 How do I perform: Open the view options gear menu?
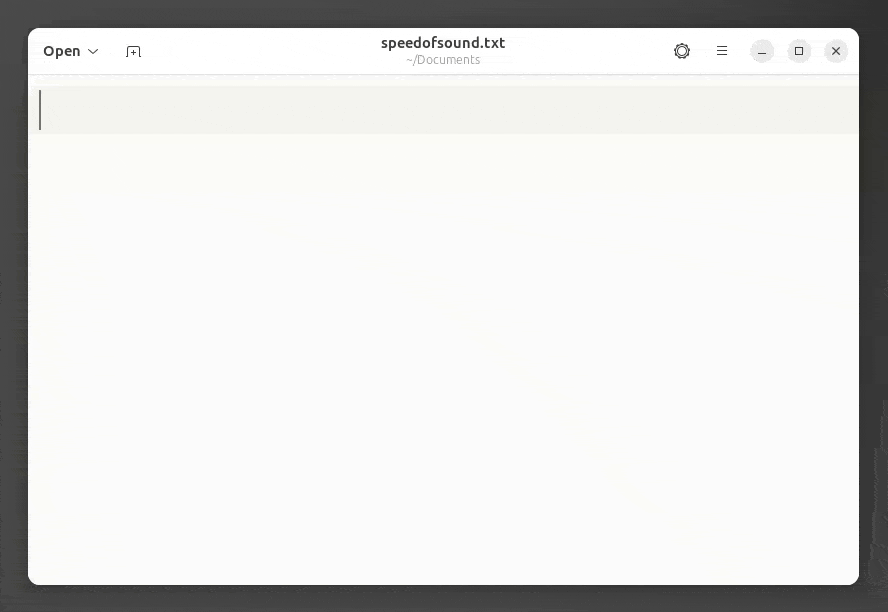[x=682, y=51]
